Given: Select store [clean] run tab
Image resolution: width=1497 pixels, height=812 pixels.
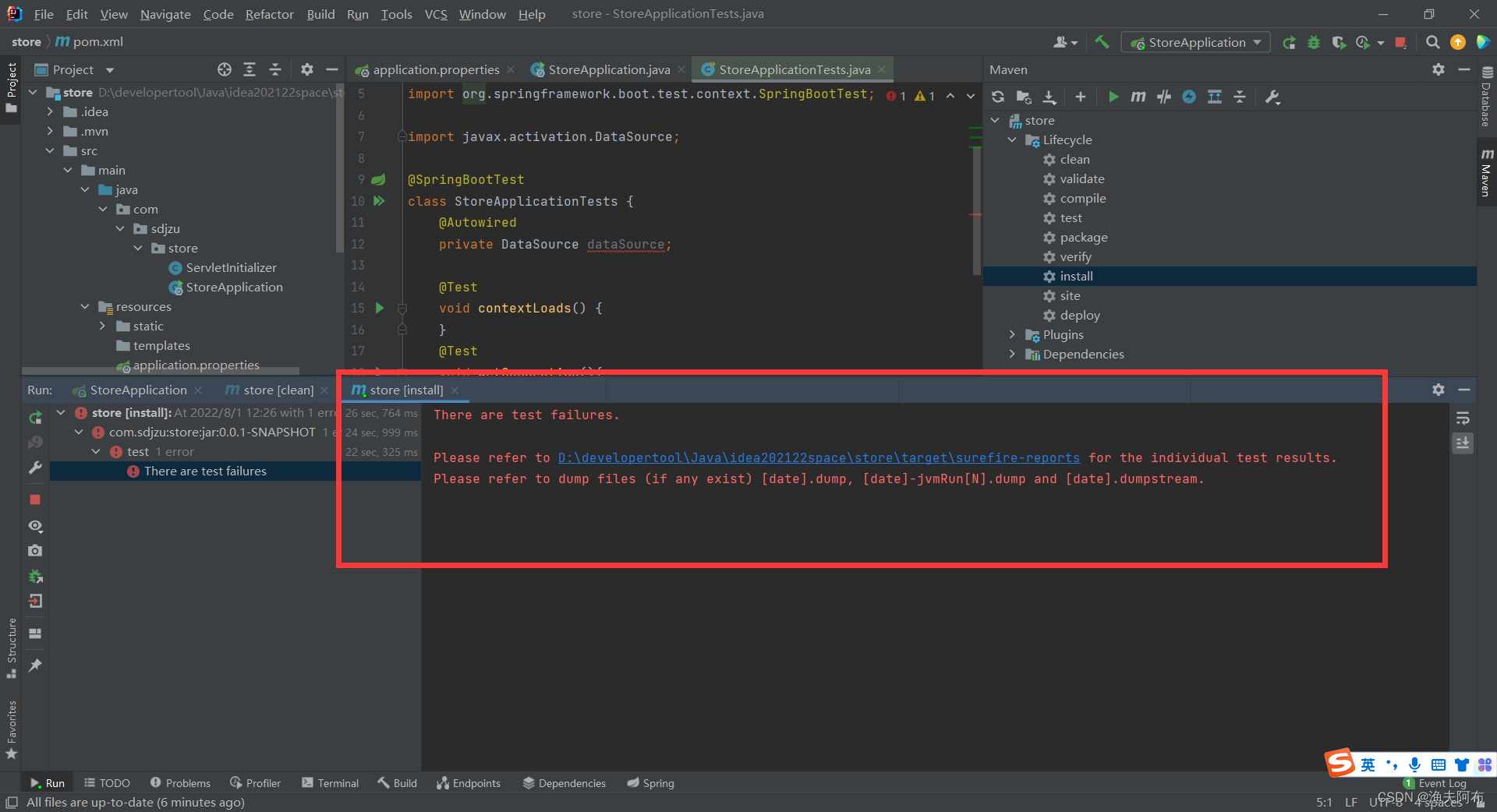Looking at the screenshot, I should click(x=278, y=390).
